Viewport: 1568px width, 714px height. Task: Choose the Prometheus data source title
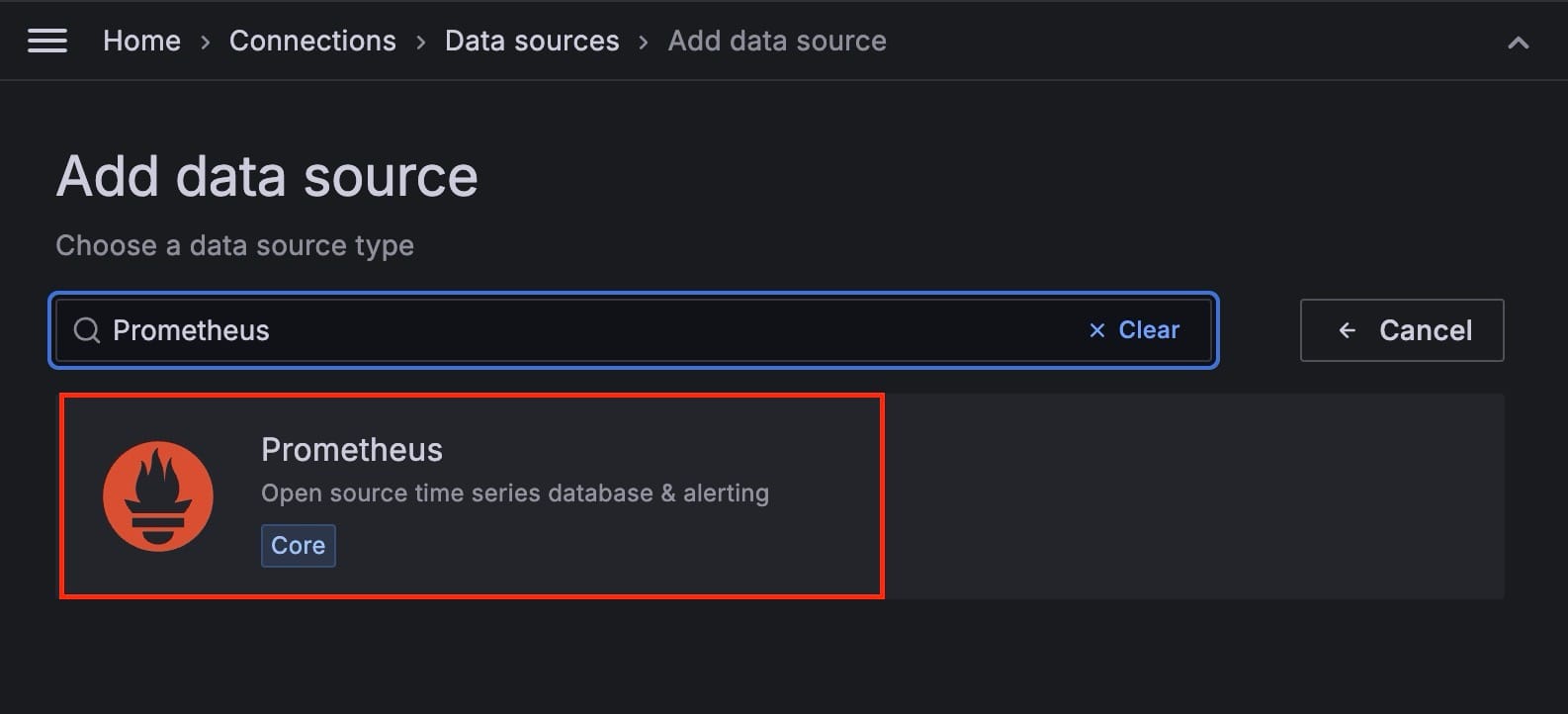(x=352, y=450)
